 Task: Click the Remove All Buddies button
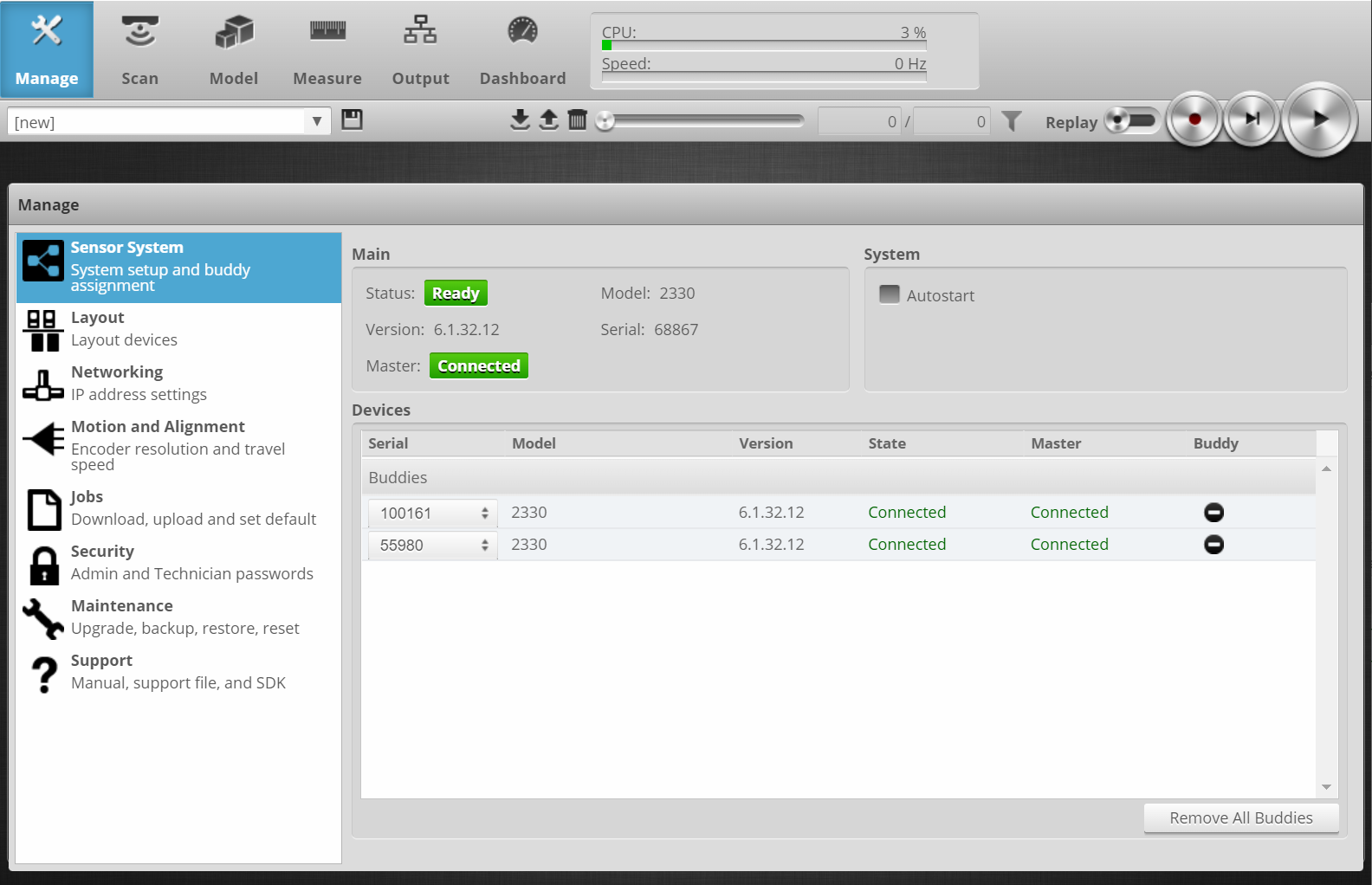click(1240, 818)
